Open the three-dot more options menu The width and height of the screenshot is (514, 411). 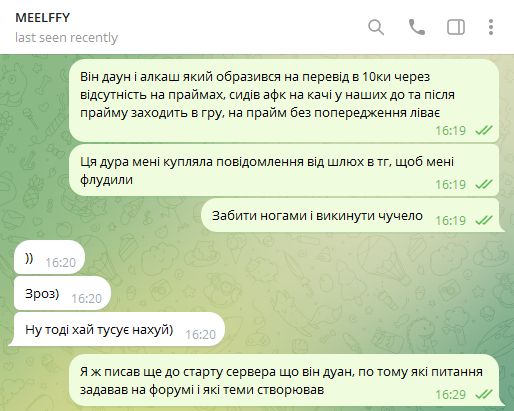tap(491, 27)
